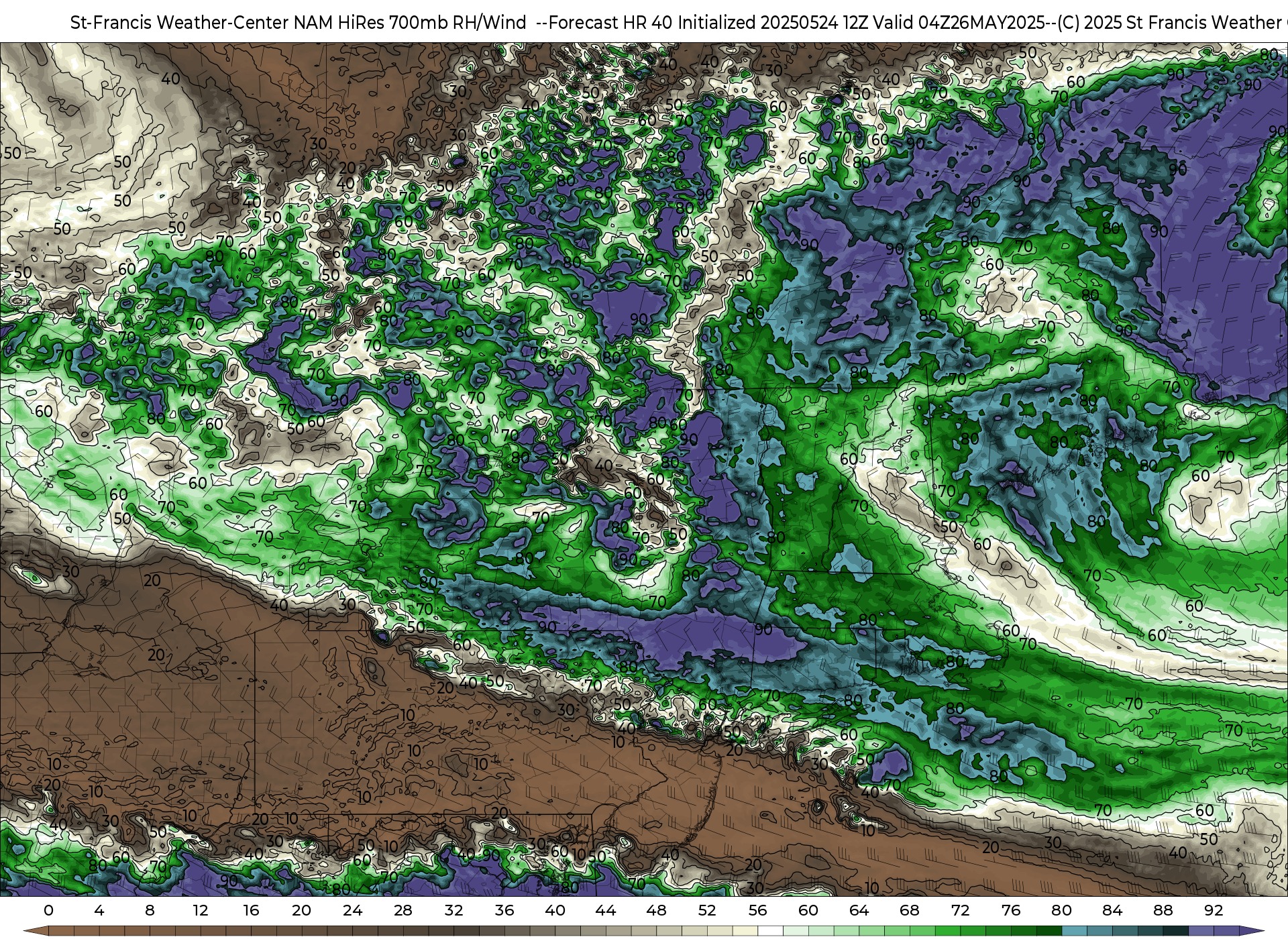The height and width of the screenshot is (939, 1288).
Task: Click the colorbar tick label '56'
Action: [x=757, y=910]
